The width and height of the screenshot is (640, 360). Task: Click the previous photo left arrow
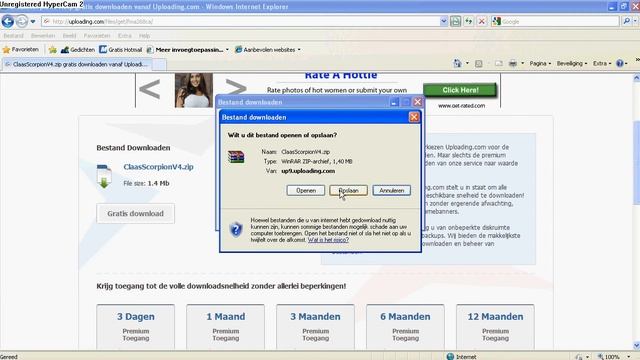(149, 89)
